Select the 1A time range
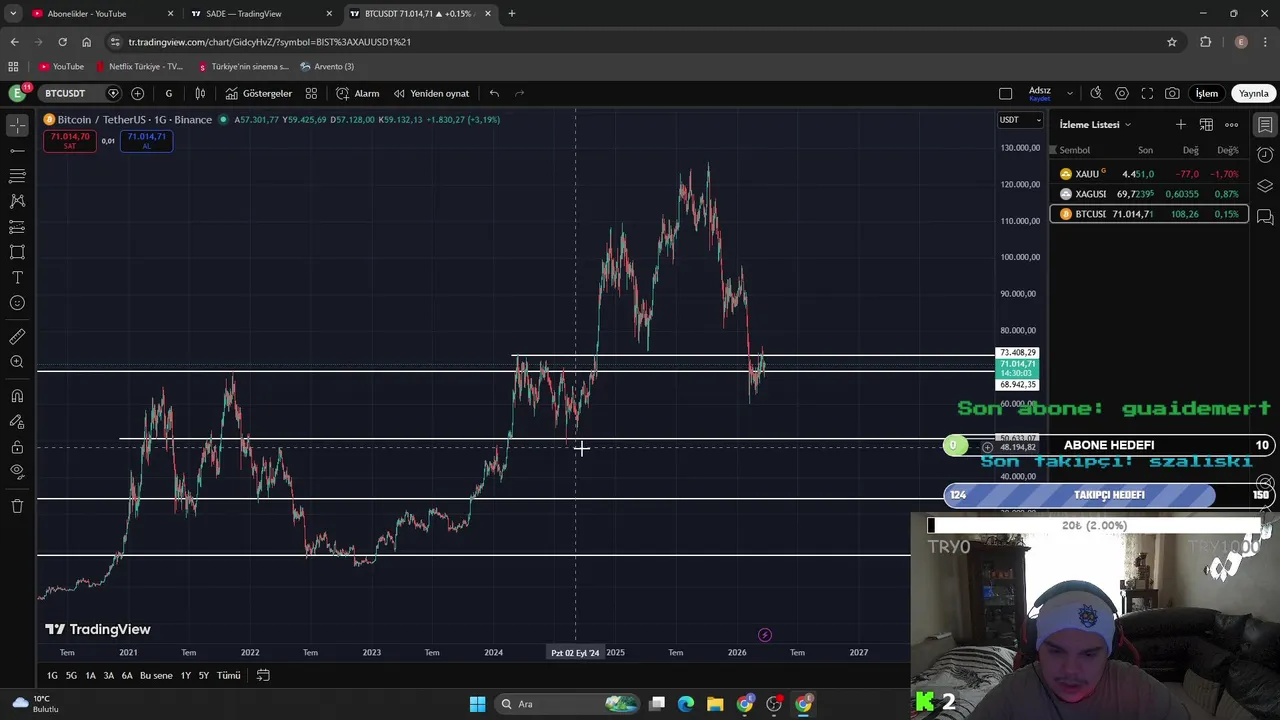This screenshot has height=720, width=1280. coord(90,676)
